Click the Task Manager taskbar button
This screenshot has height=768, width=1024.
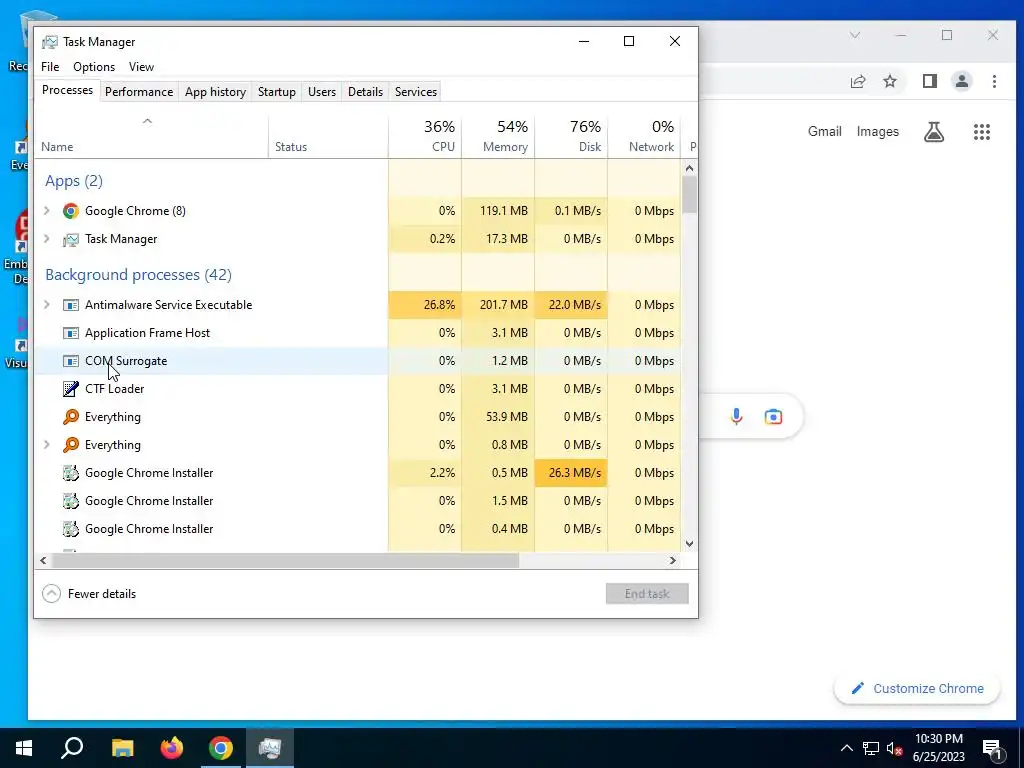[x=270, y=748]
